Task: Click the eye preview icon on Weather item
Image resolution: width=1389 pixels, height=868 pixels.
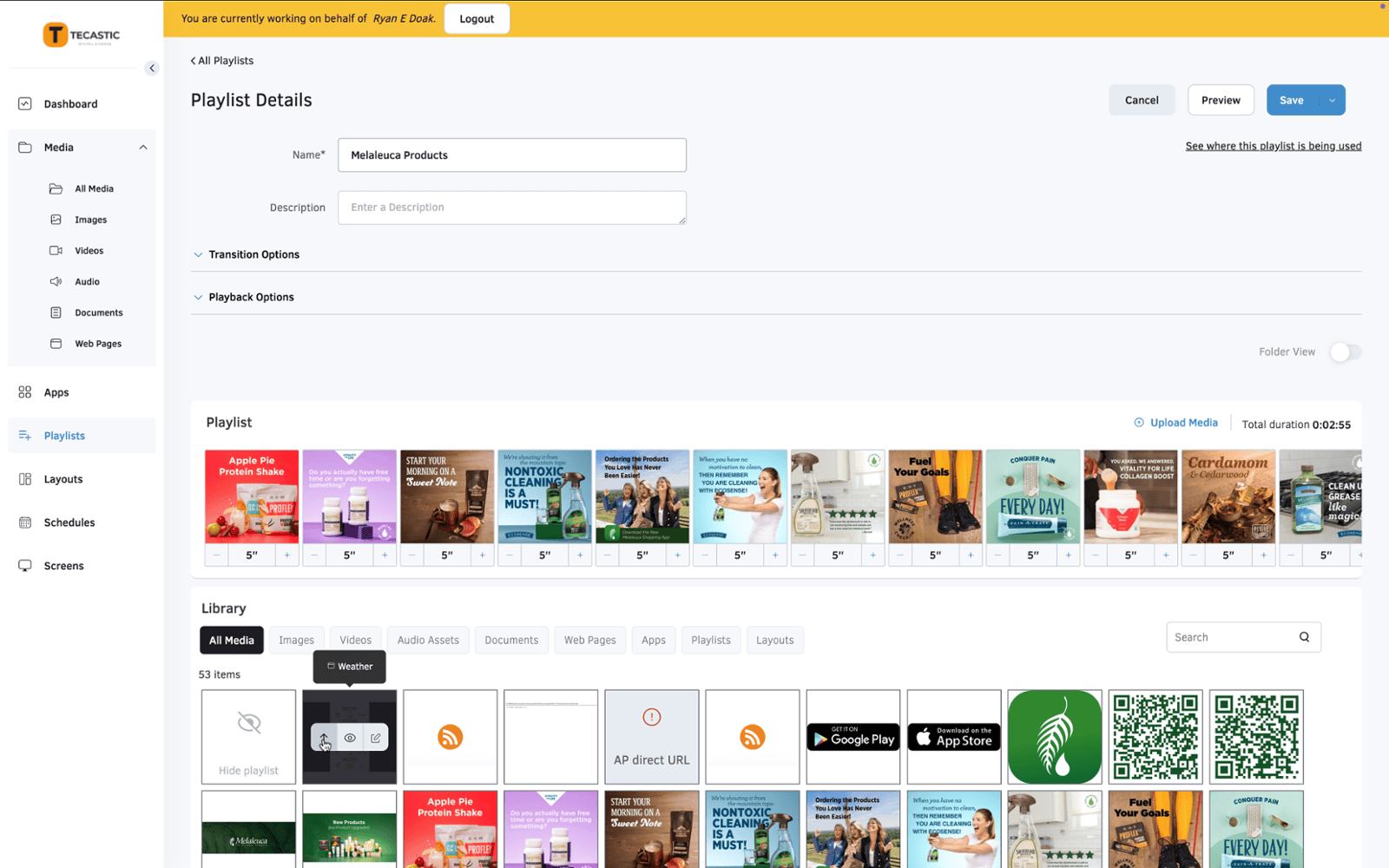Action: 350,738
